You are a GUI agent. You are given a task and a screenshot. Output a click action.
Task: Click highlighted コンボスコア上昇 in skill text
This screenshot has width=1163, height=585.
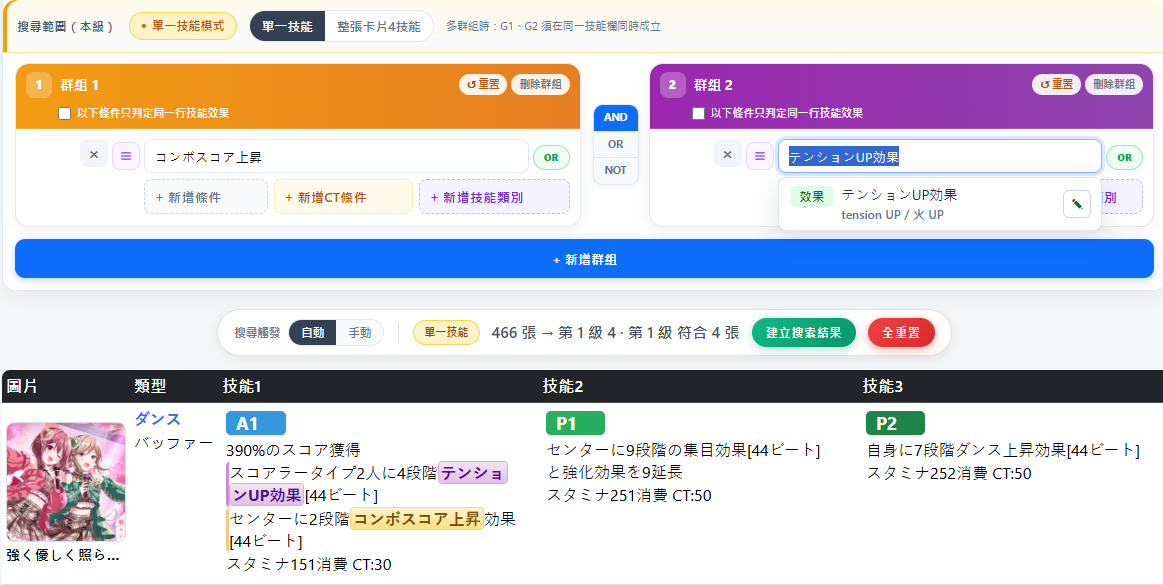click(417, 518)
